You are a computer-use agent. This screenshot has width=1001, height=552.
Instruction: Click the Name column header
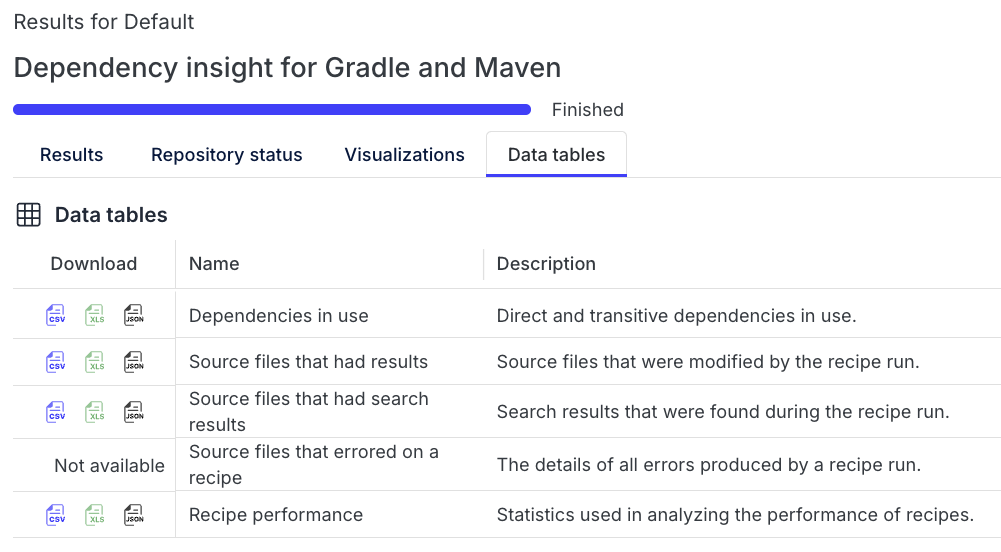coord(214,264)
